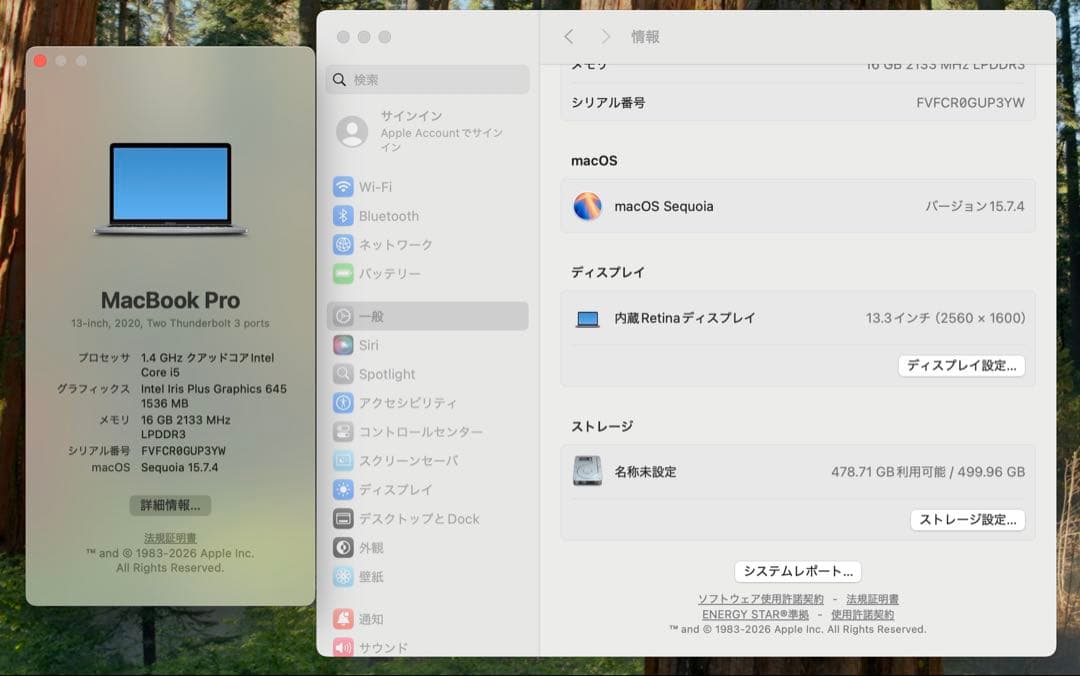Open ディスプレイ設定... button
The image size is (1080, 676).
click(962, 366)
